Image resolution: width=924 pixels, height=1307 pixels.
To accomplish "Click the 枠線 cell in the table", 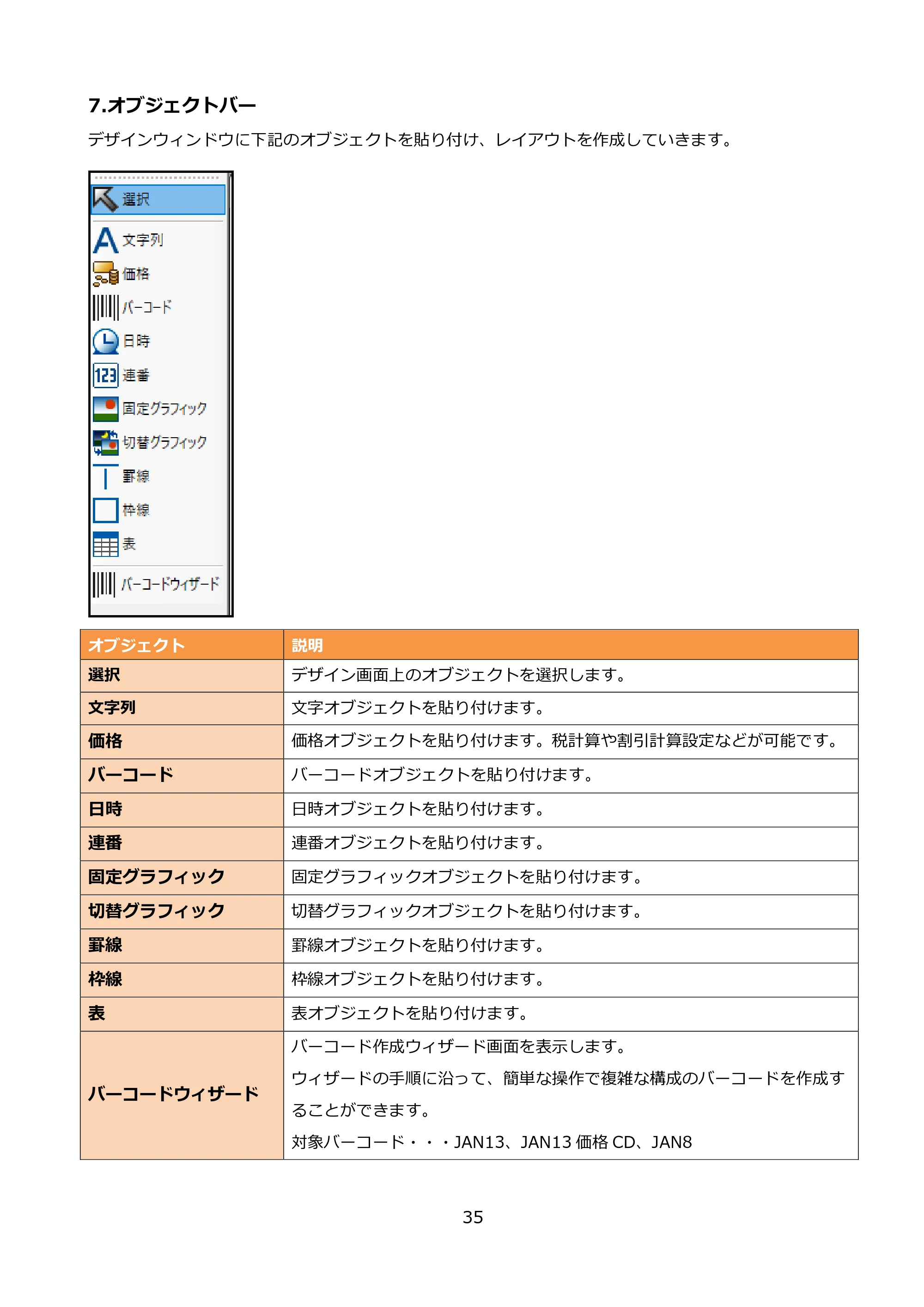I will (x=182, y=980).
